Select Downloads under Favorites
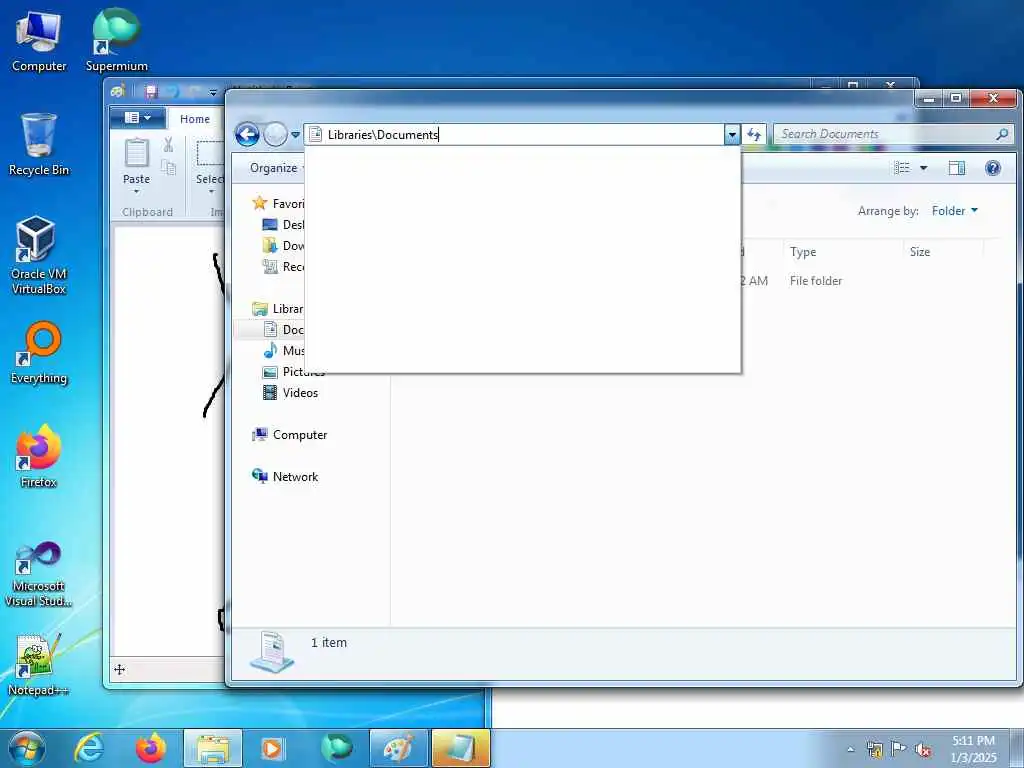The width and height of the screenshot is (1024, 768). point(283,246)
